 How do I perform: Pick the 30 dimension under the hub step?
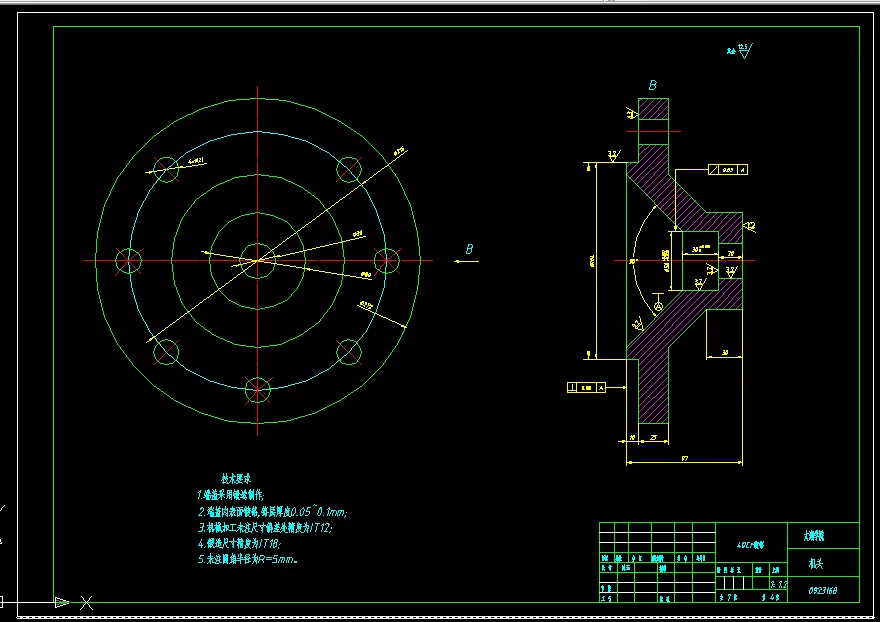tap(724, 353)
